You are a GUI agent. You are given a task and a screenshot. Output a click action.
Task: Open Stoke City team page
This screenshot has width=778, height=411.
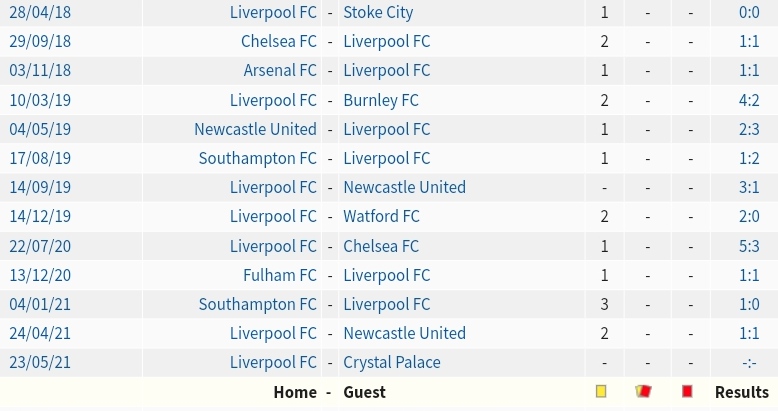[378, 12]
